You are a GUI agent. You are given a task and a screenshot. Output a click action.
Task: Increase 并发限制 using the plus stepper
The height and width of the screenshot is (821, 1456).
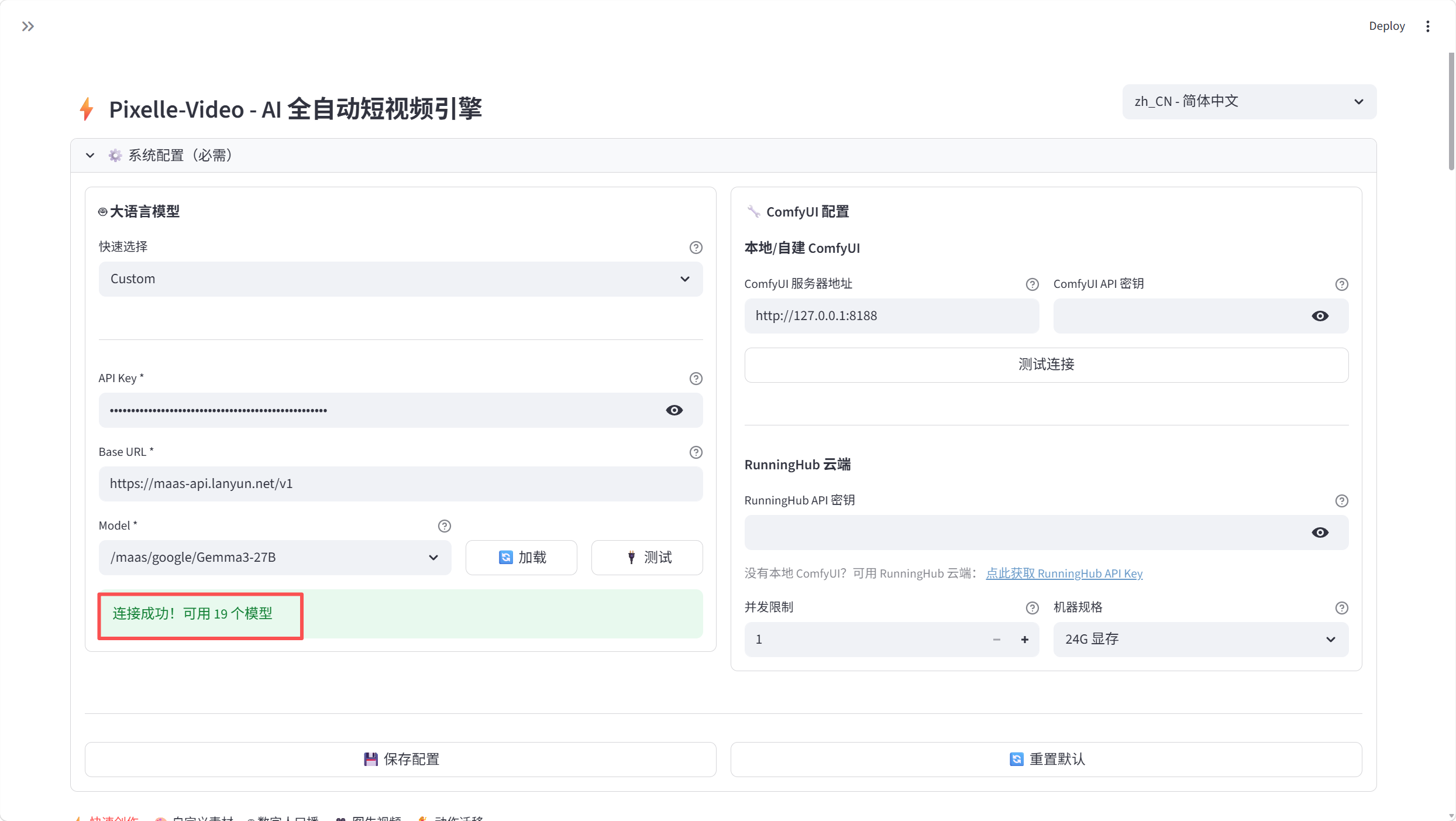[1025, 639]
